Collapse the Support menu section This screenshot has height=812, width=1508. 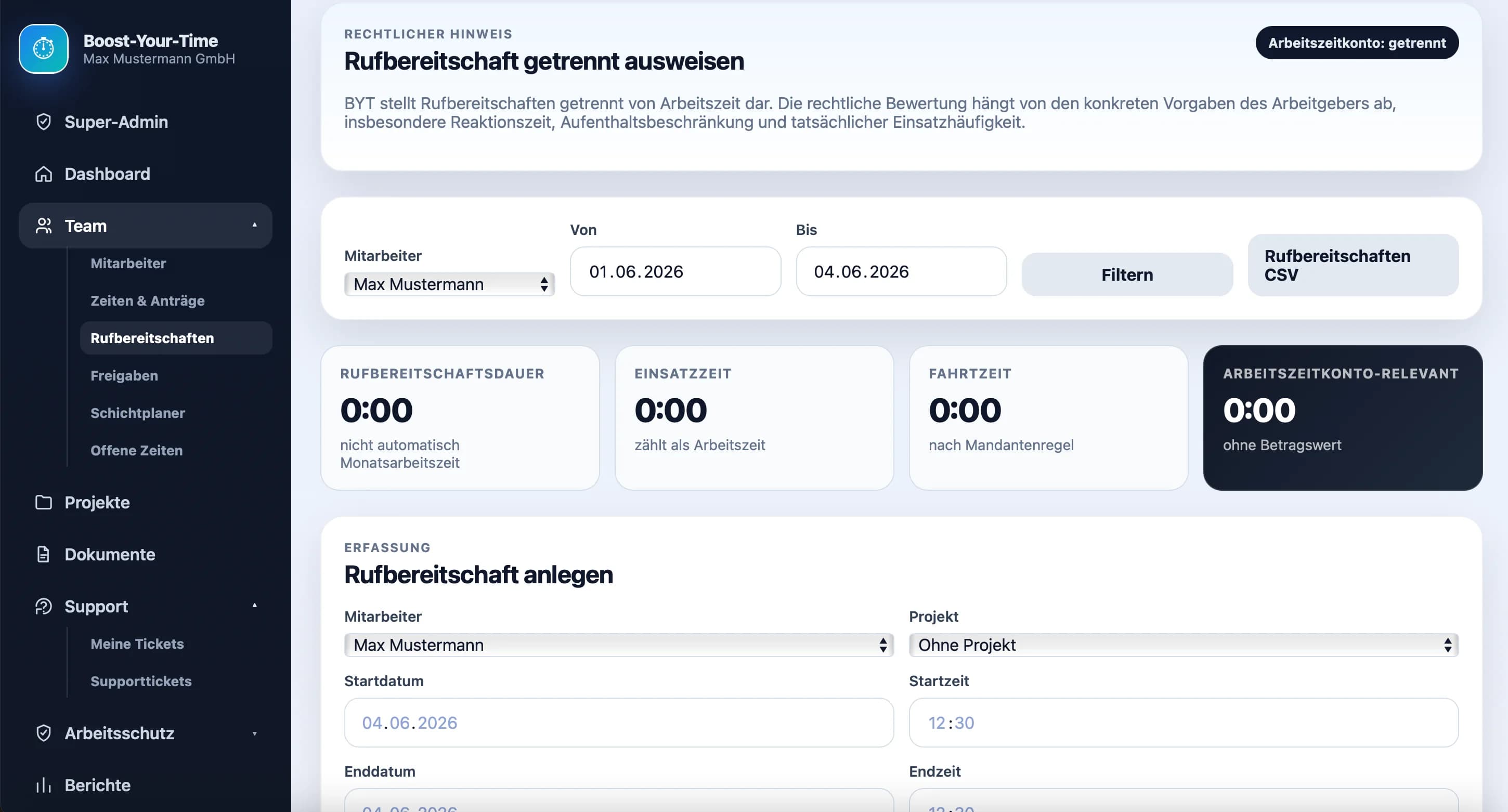254,606
